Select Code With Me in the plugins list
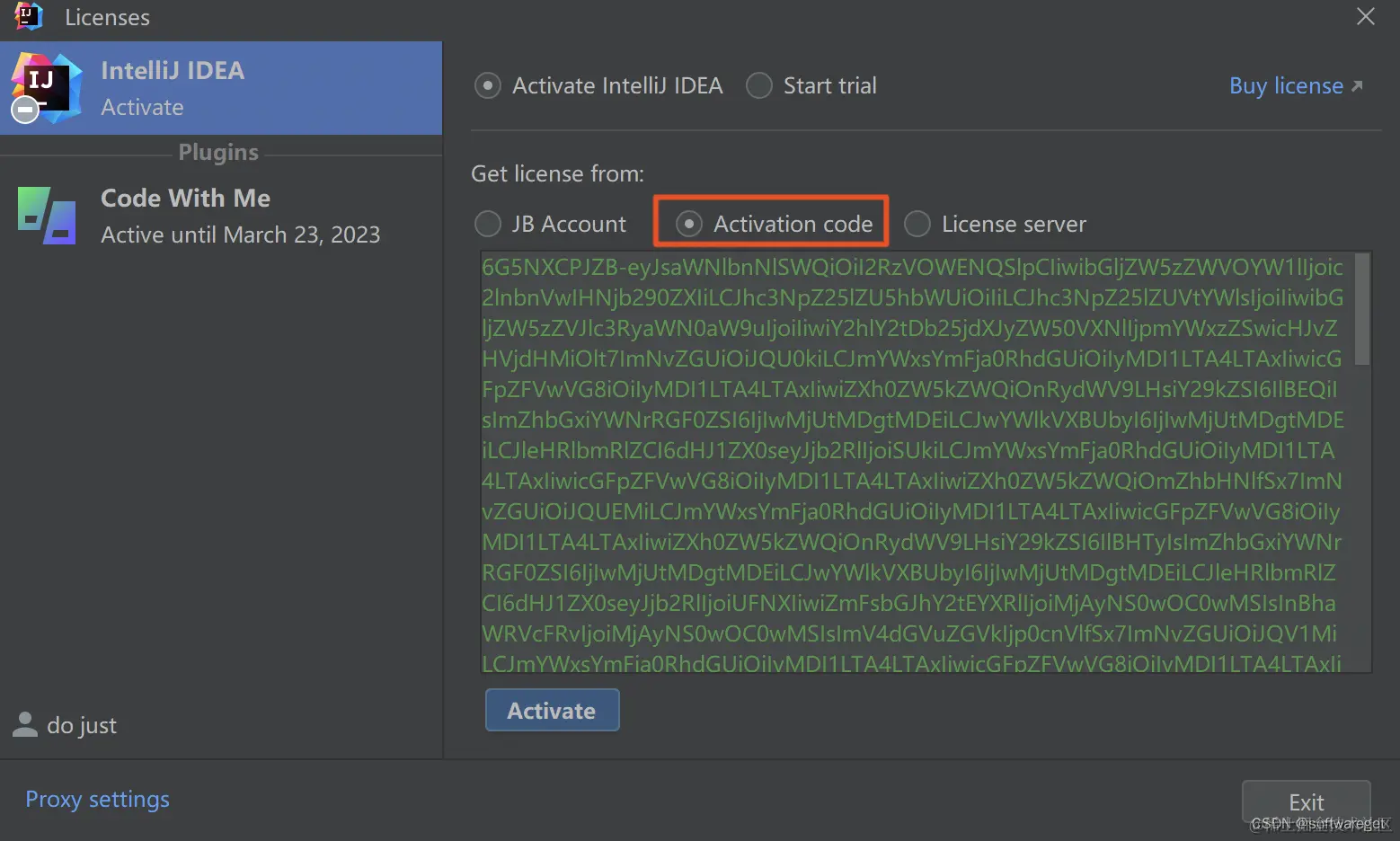 coord(221,216)
